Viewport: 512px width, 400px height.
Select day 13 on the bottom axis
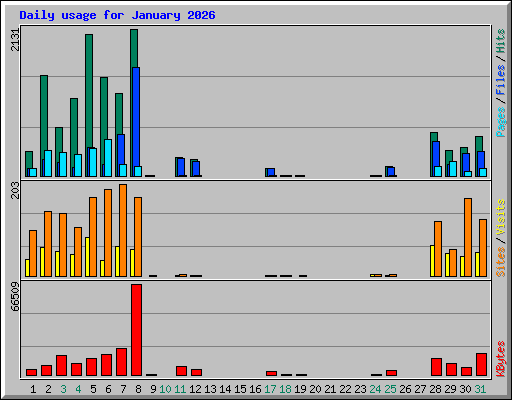[210, 389]
